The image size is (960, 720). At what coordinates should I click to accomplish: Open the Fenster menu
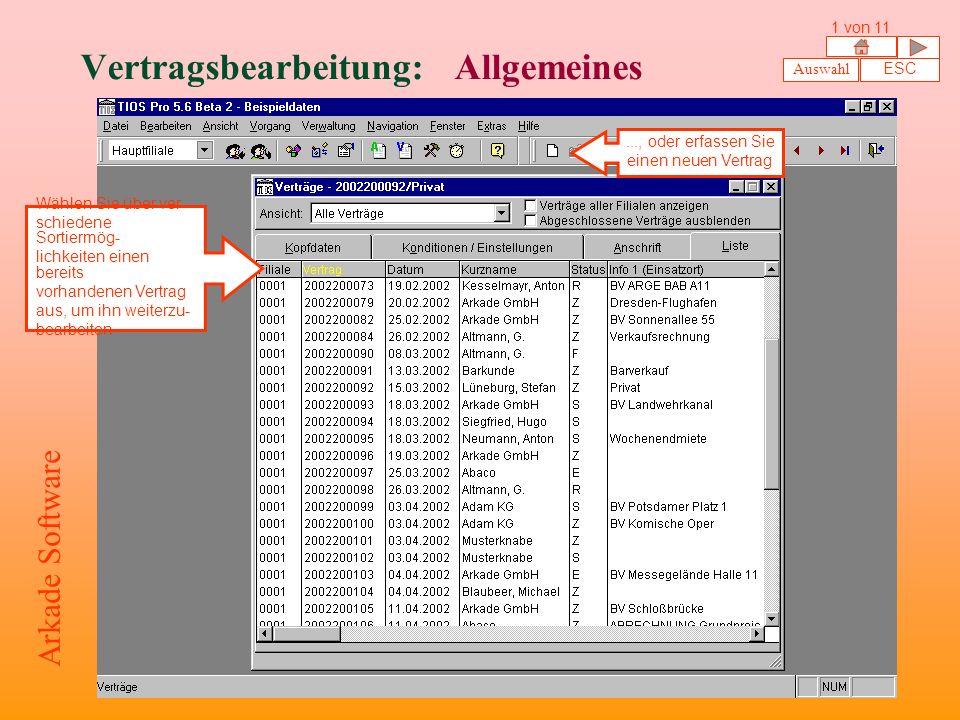(x=448, y=126)
